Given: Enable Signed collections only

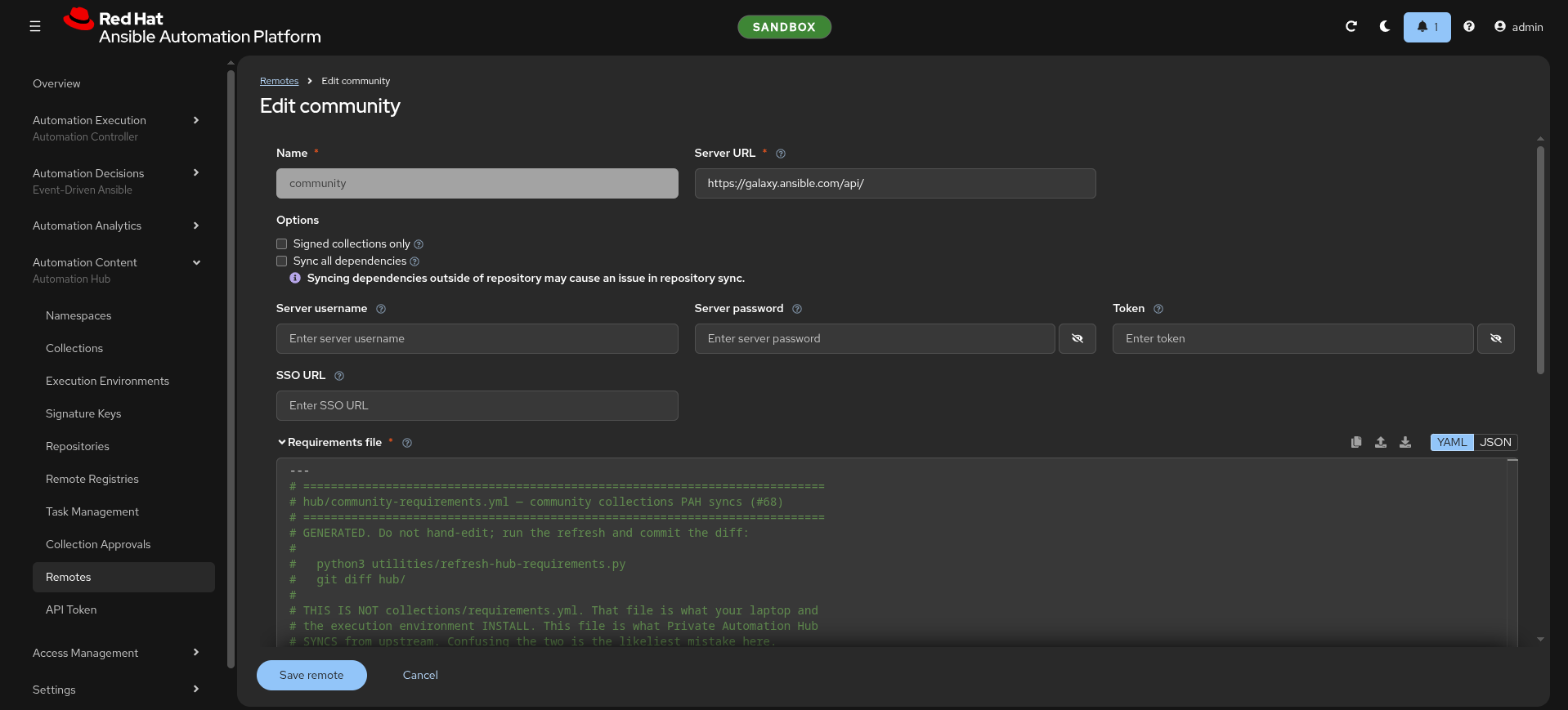Looking at the screenshot, I should pyautogui.click(x=281, y=243).
